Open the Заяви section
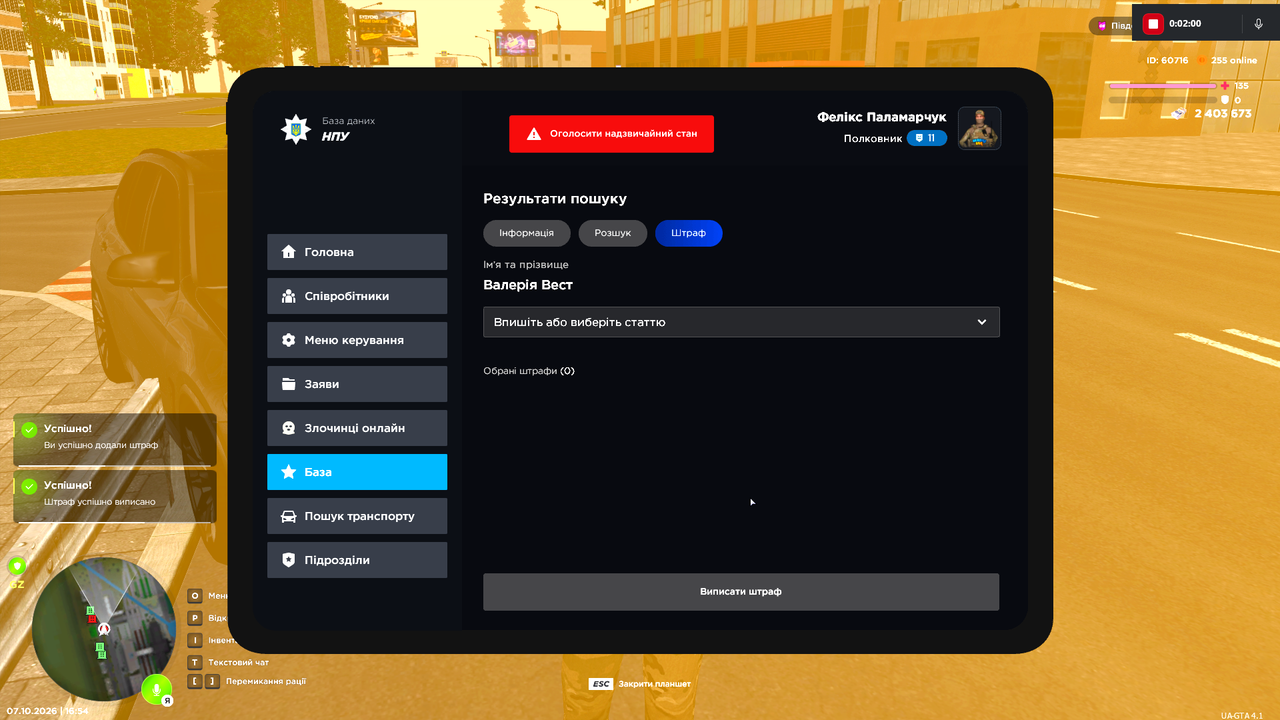 pyautogui.click(x=357, y=384)
